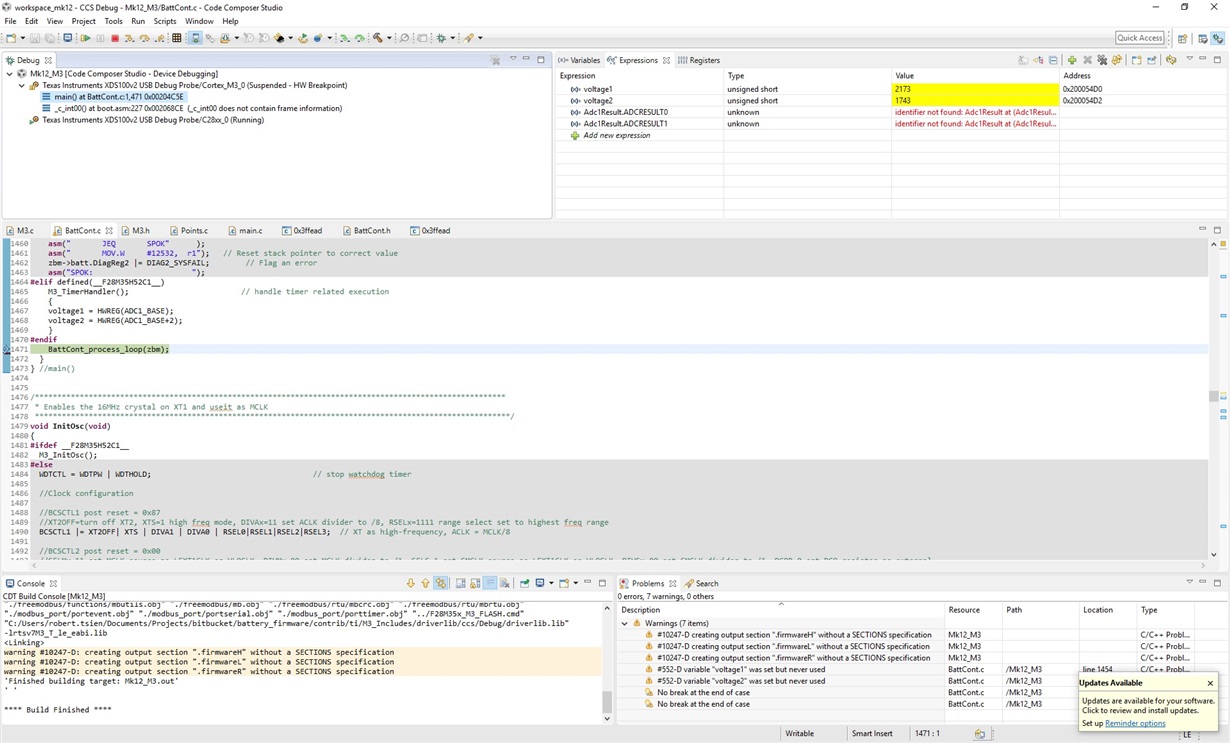Screen dimensions: 1230x743
Task: Click the Save icon in the toolbar
Action: [x=35, y=38]
